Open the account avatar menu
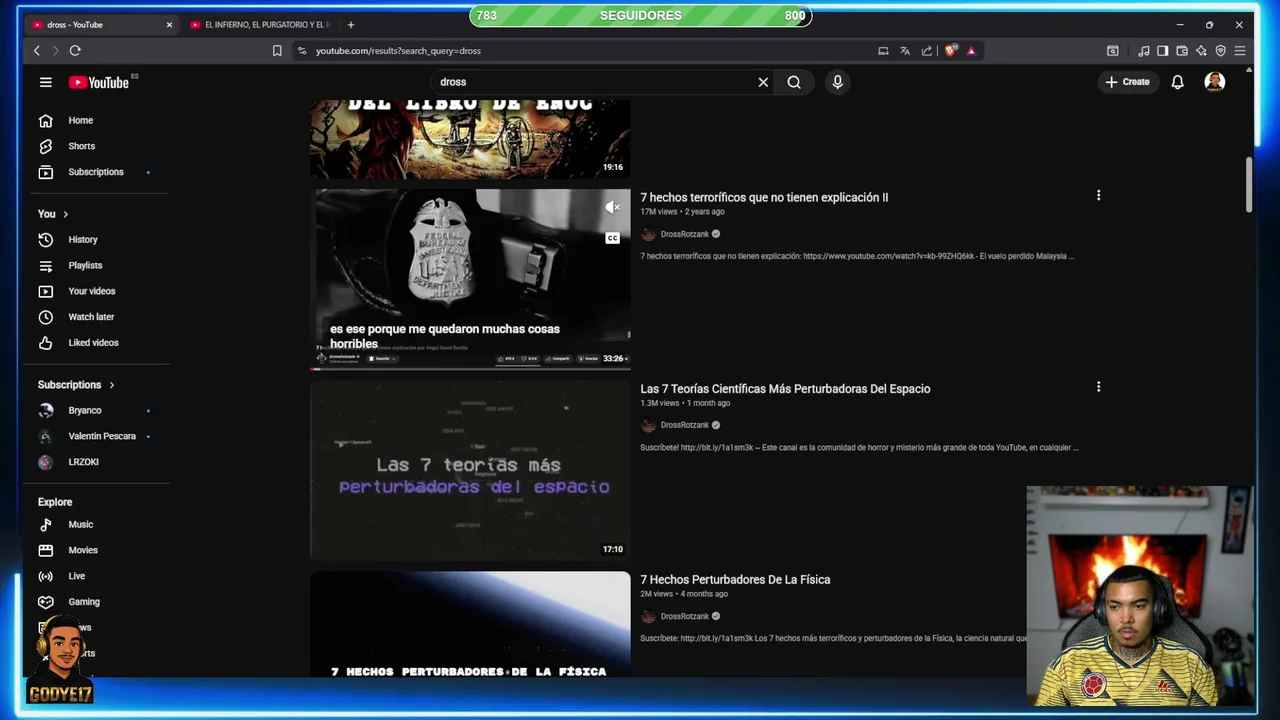Screen dimensions: 1280x720 1215,82
